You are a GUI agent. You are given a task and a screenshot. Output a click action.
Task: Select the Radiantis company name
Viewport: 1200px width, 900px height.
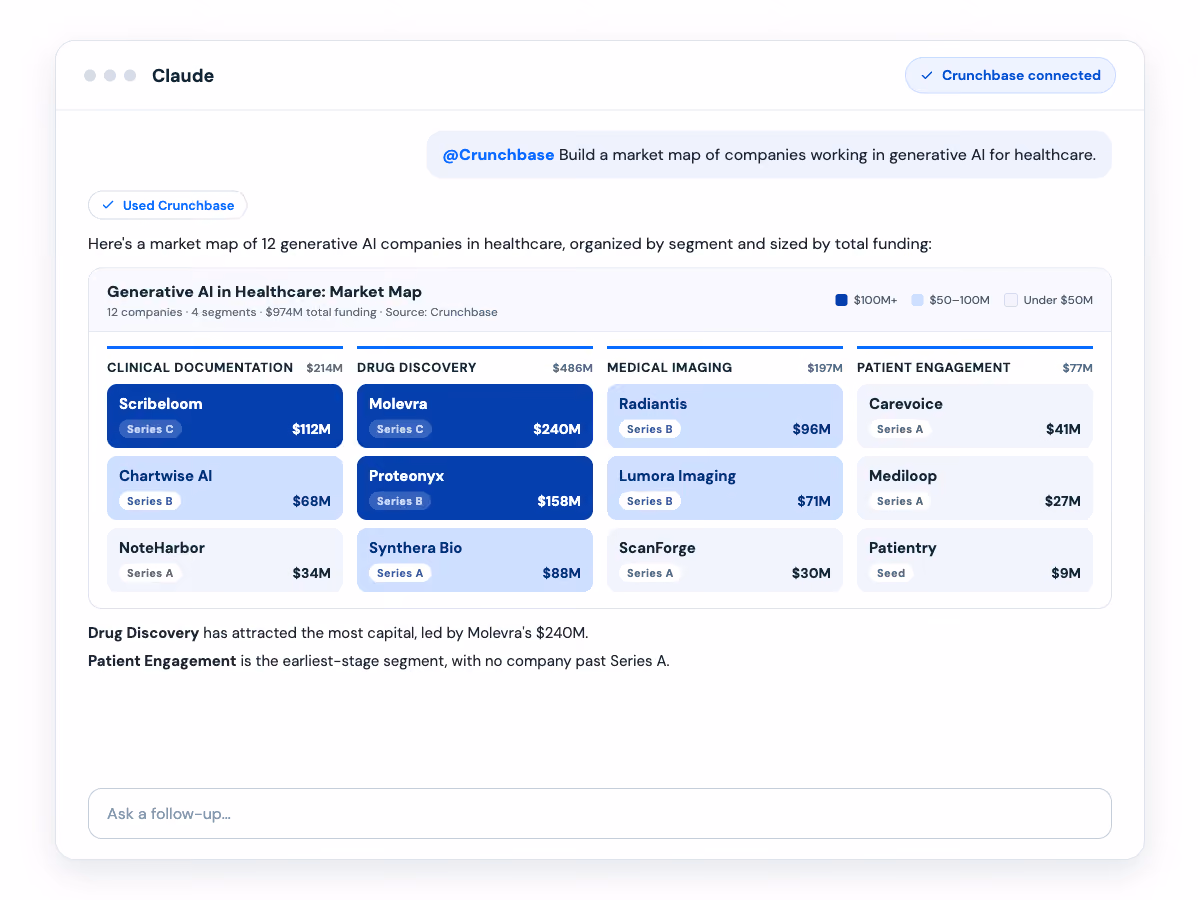click(653, 404)
